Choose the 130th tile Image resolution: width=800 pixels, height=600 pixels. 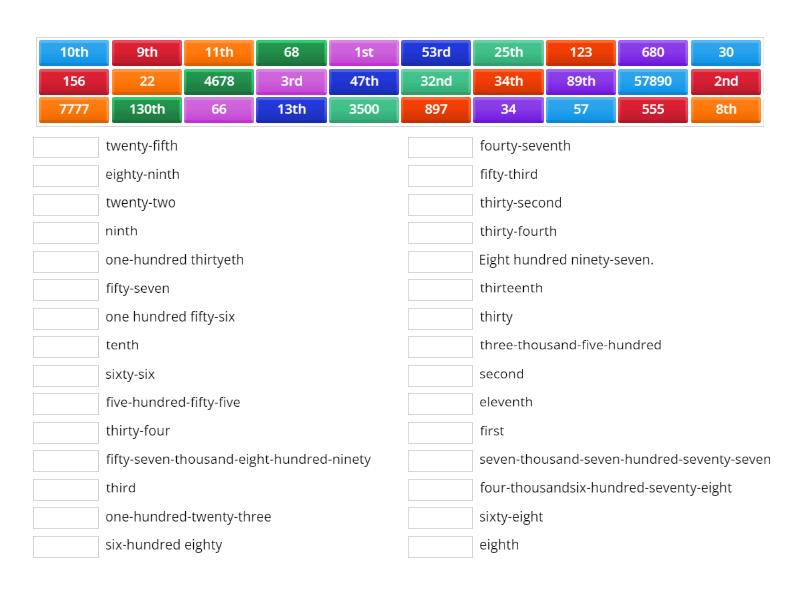point(147,110)
